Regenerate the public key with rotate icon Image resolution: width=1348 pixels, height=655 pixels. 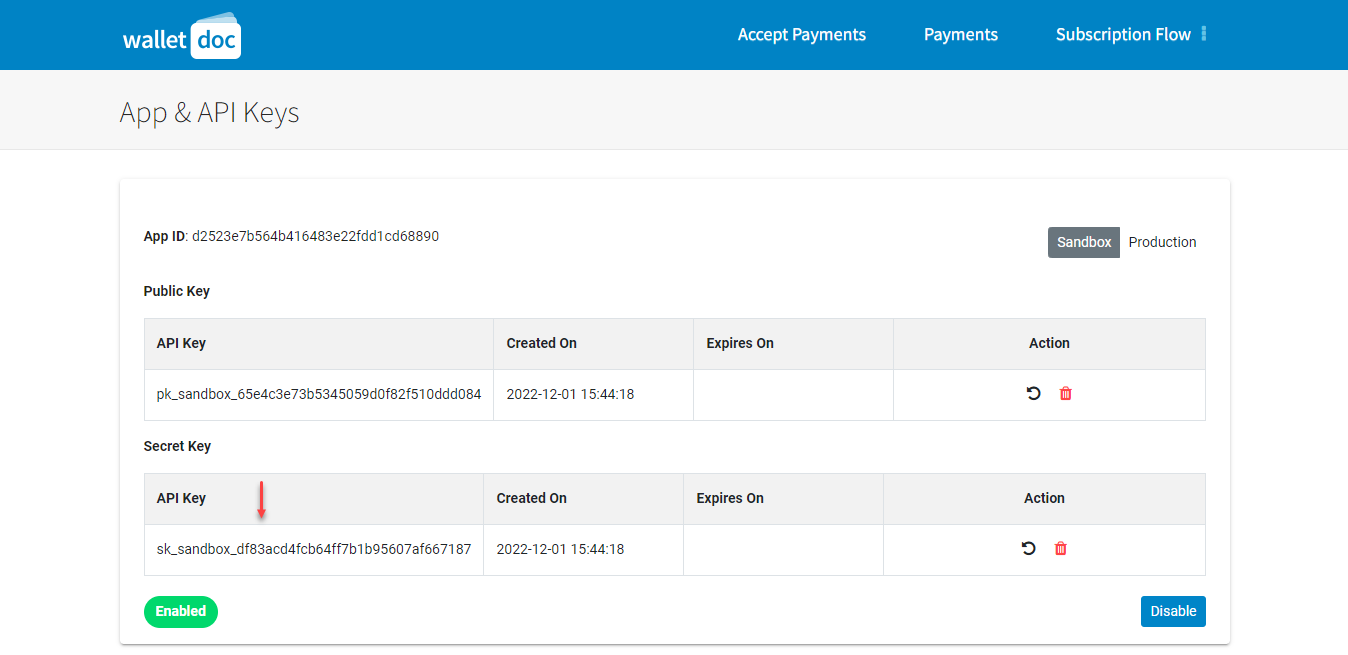[1033, 394]
